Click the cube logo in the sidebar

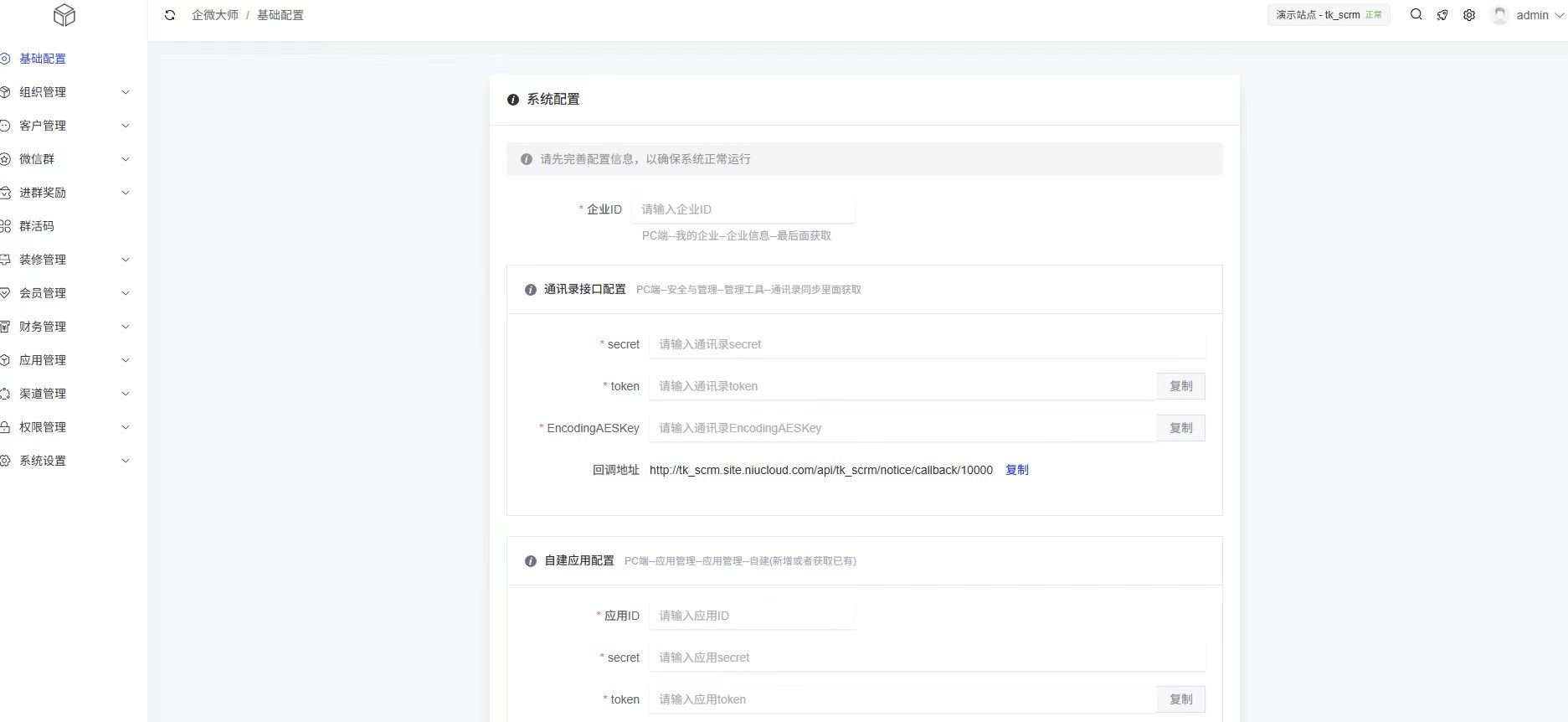[x=64, y=15]
